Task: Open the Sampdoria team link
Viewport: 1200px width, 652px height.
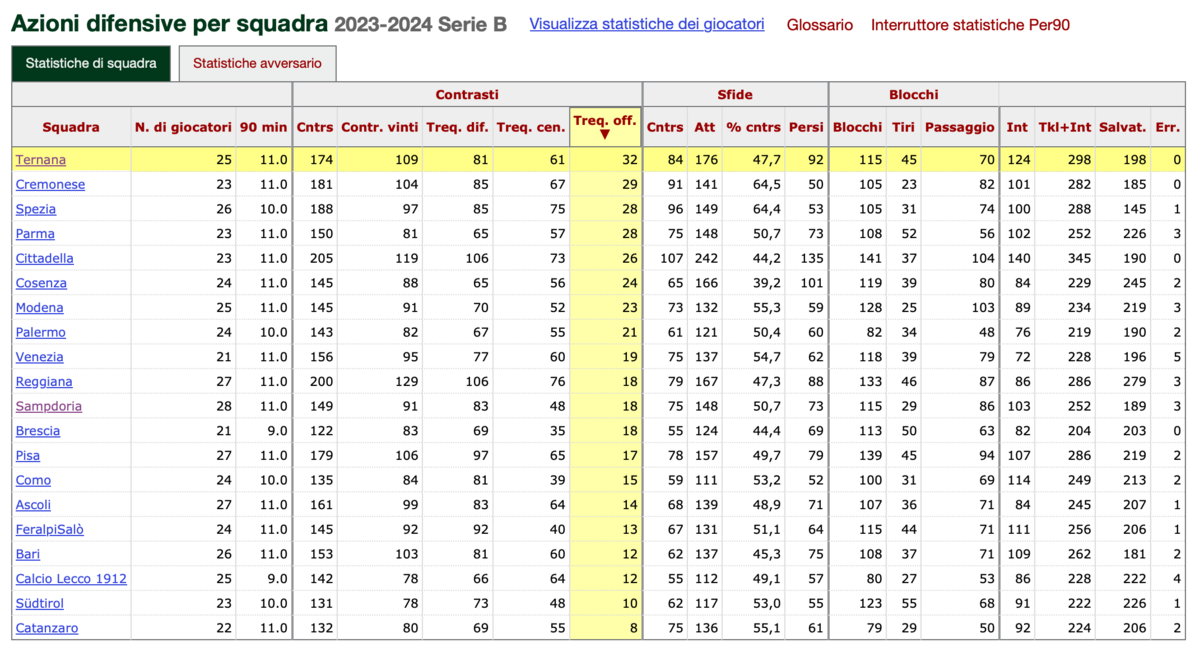Action: [x=48, y=406]
